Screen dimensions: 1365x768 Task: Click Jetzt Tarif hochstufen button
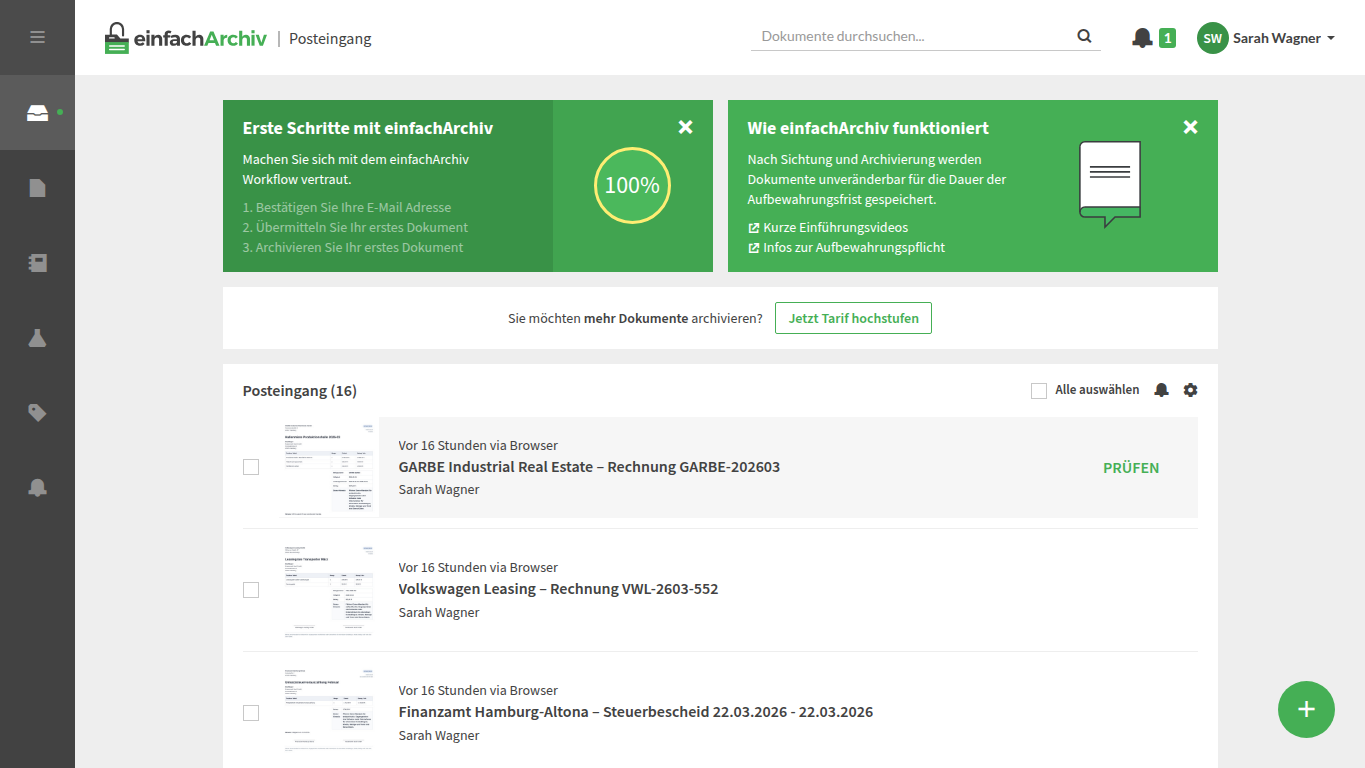tap(853, 318)
